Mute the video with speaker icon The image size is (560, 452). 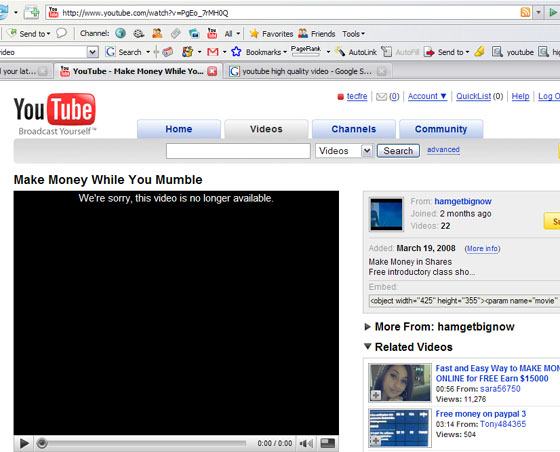[306, 443]
